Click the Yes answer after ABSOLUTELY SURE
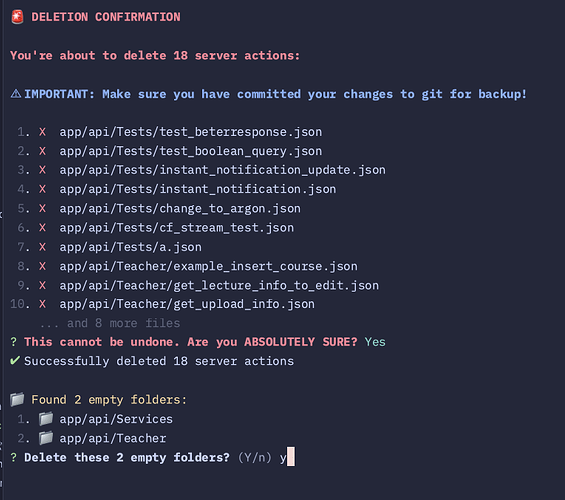Screen dimensions: 565x500 click(375, 342)
